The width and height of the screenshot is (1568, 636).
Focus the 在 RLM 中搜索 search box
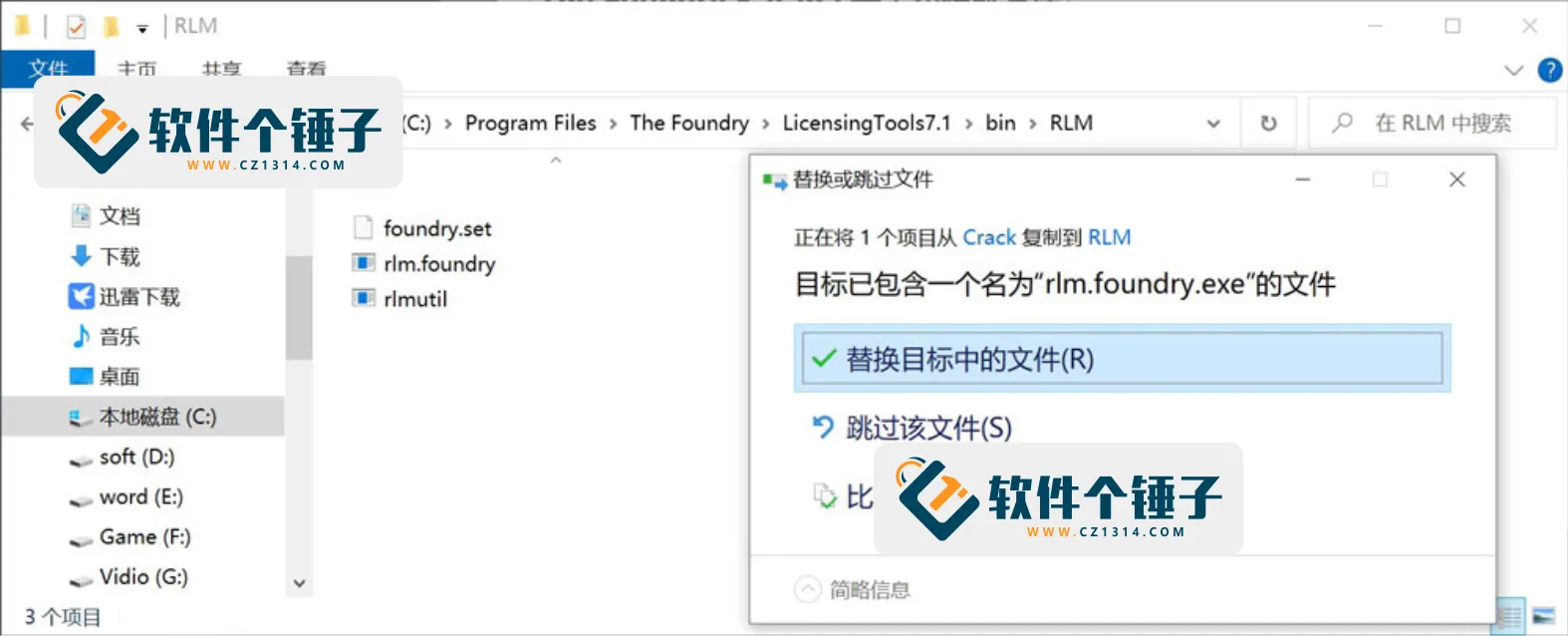tap(1433, 124)
